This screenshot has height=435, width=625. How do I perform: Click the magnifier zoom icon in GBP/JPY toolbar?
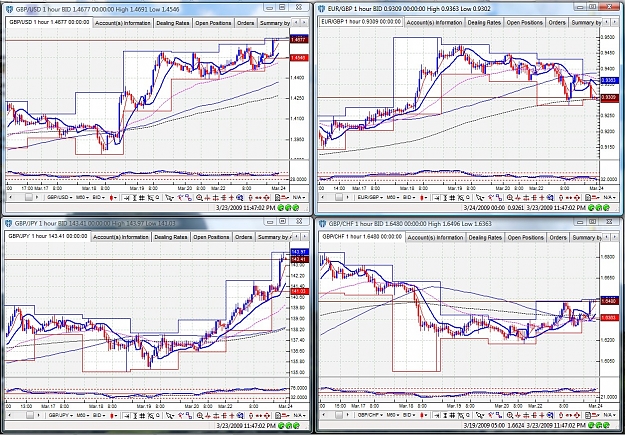coord(200,415)
